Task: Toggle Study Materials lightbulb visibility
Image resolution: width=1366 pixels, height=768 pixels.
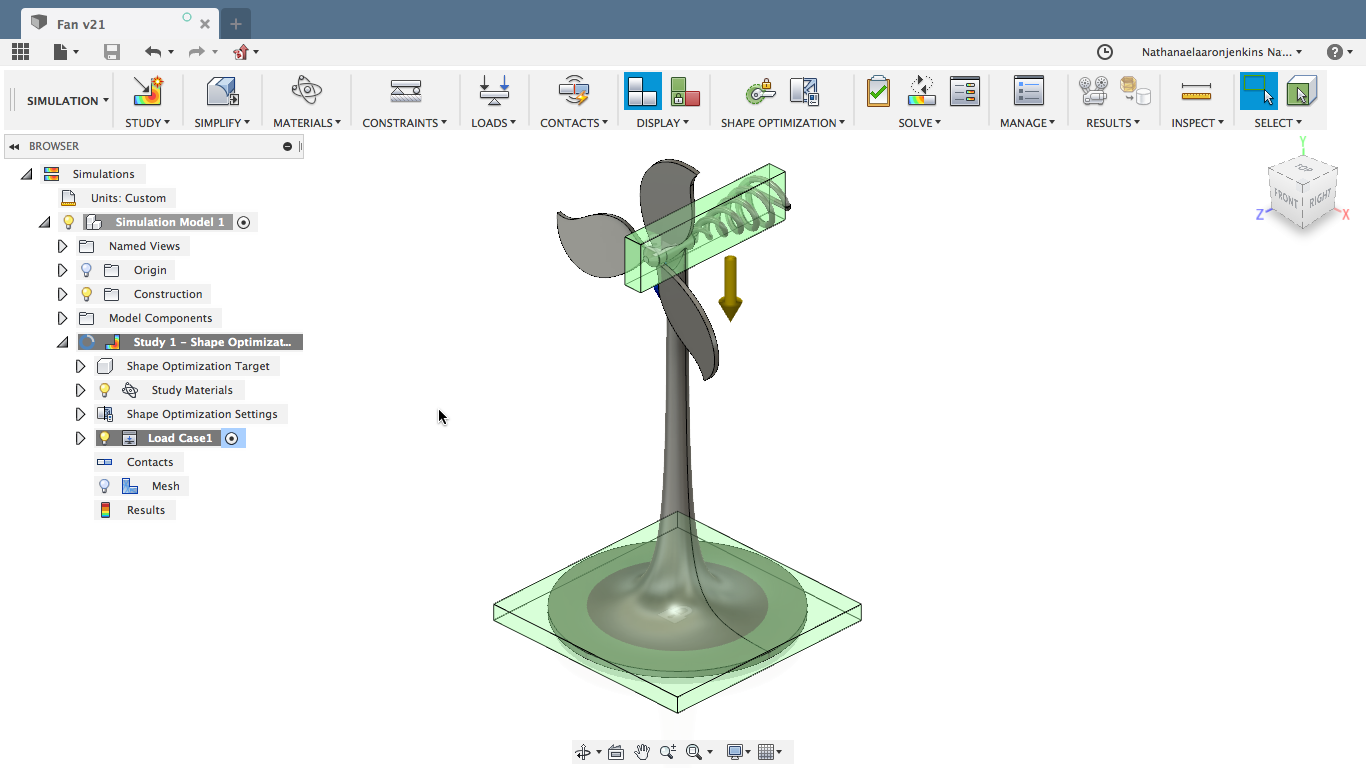Action: (105, 390)
